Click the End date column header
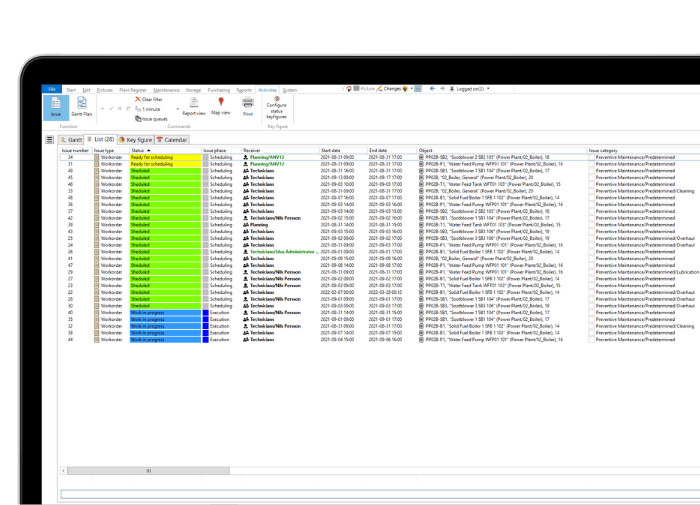This screenshot has width=700, height=505. pos(392,150)
